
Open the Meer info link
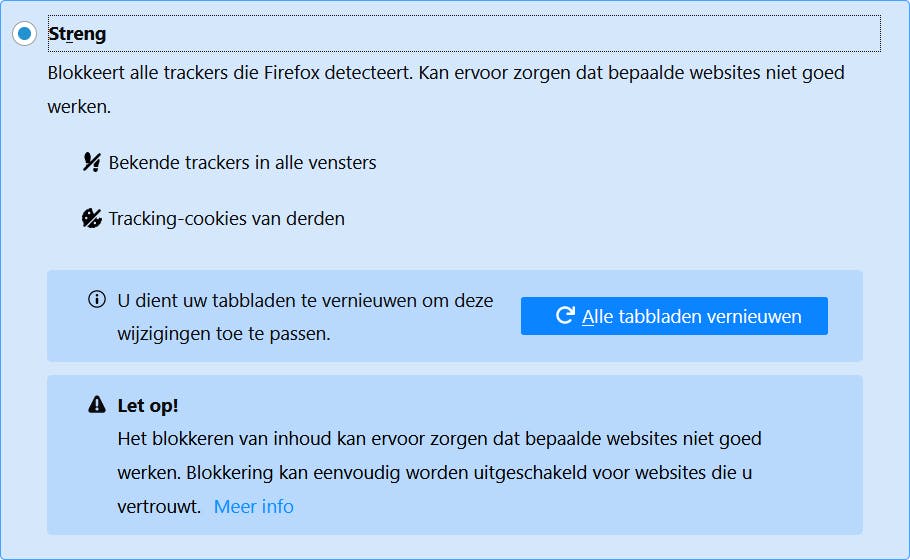point(254,506)
